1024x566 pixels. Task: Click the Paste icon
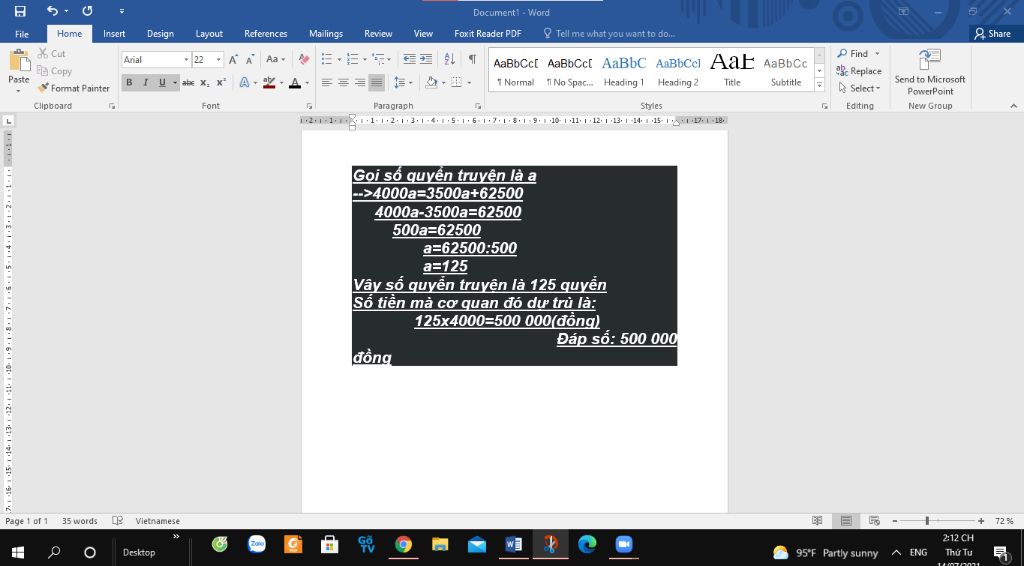pyautogui.click(x=18, y=61)
